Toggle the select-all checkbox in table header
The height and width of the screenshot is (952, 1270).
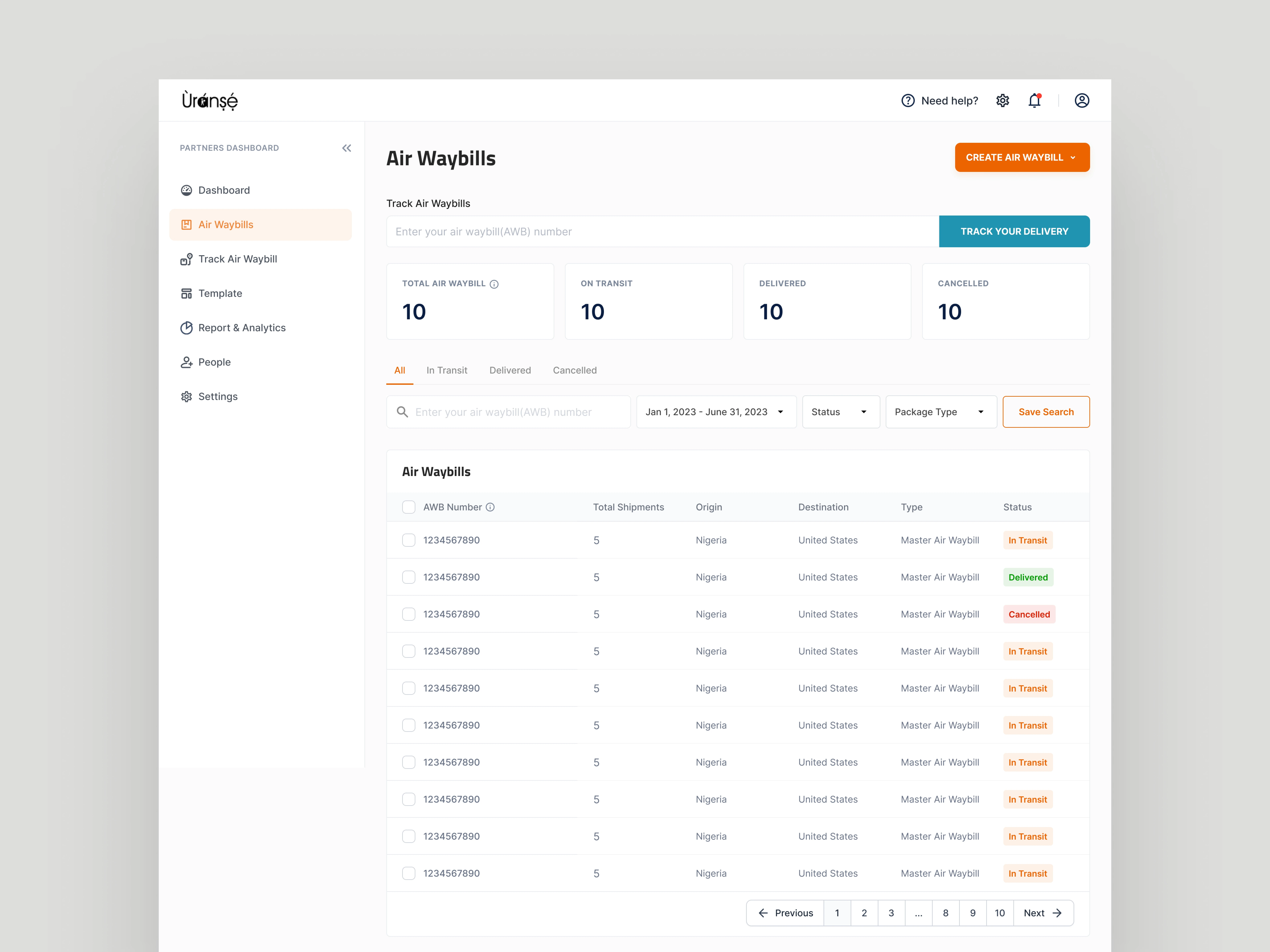pyautogui.click(x=409, y=507)
